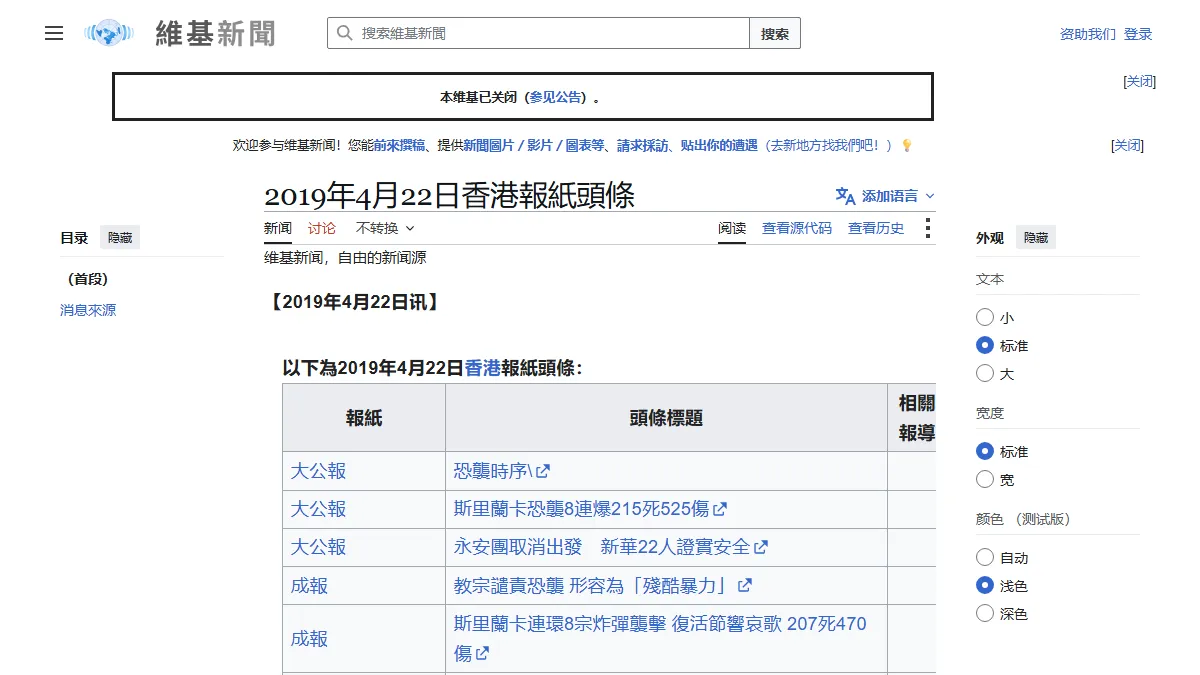Open the 参见公告 announcement link
This screenshot has height=675, width=1200.
click(555, 97)
